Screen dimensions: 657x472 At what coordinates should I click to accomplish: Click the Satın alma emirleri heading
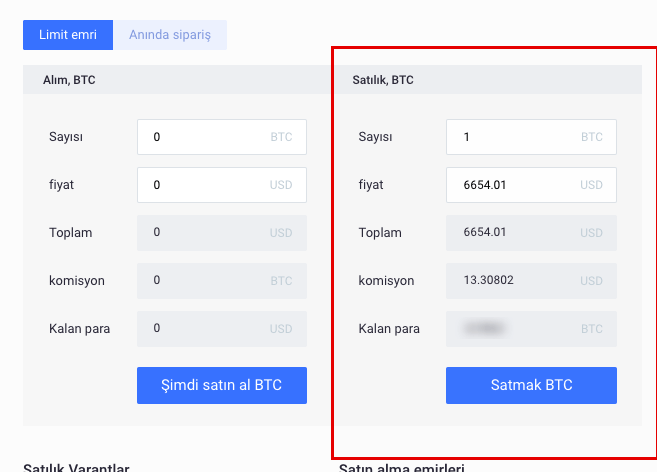click(x=401, y=466)
